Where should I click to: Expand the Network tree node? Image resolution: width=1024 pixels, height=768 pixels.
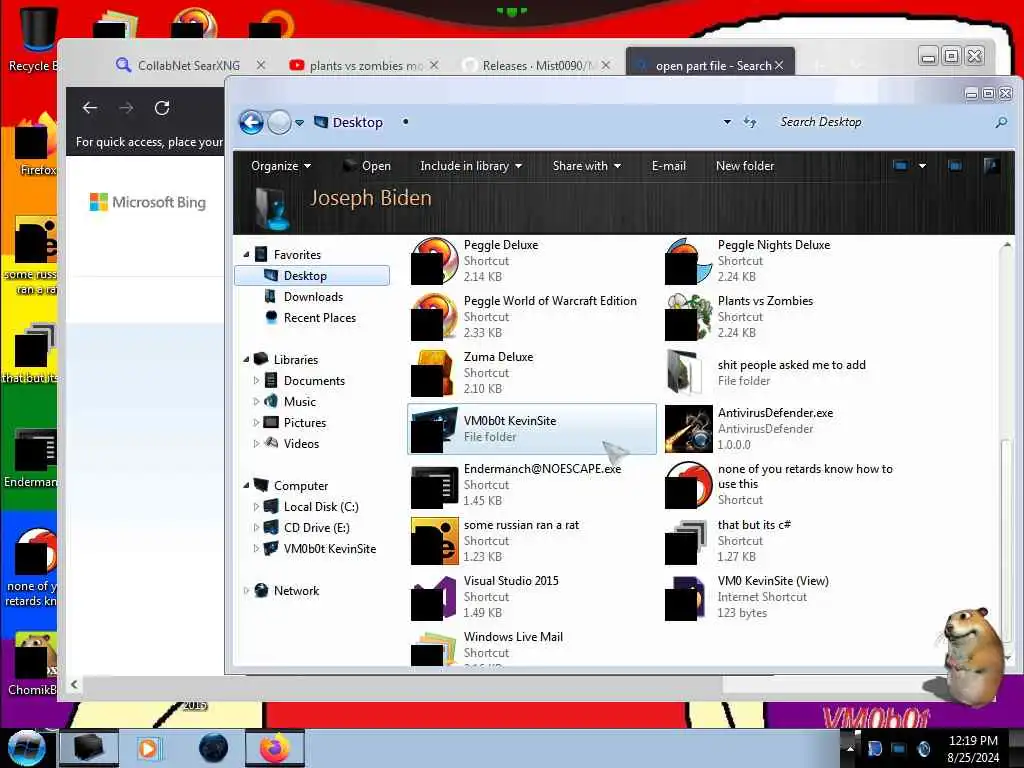click(x=246, y=590)
